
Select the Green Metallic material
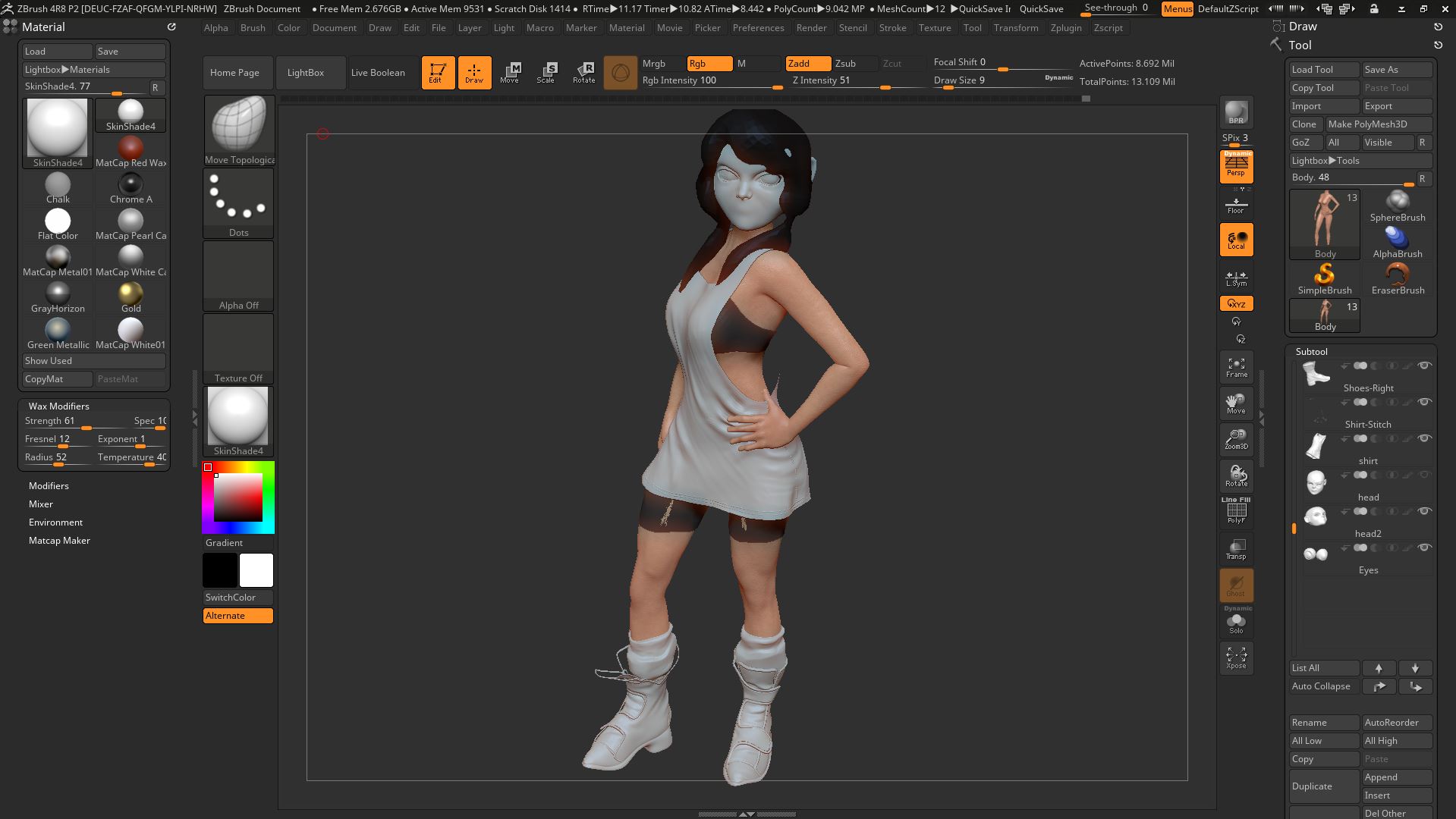tap(58, 334)
